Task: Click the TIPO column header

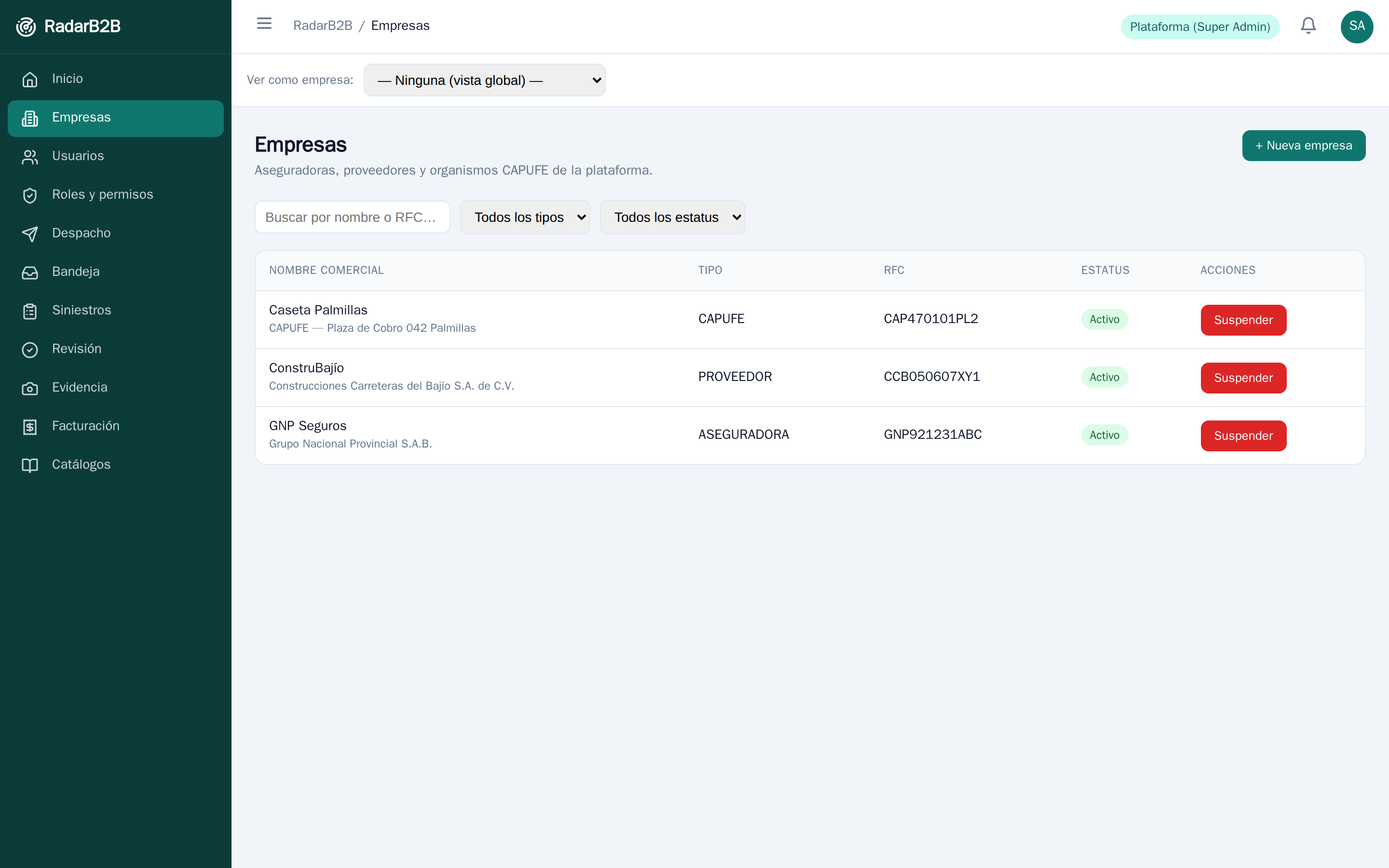Action: (x=710, y=271)
